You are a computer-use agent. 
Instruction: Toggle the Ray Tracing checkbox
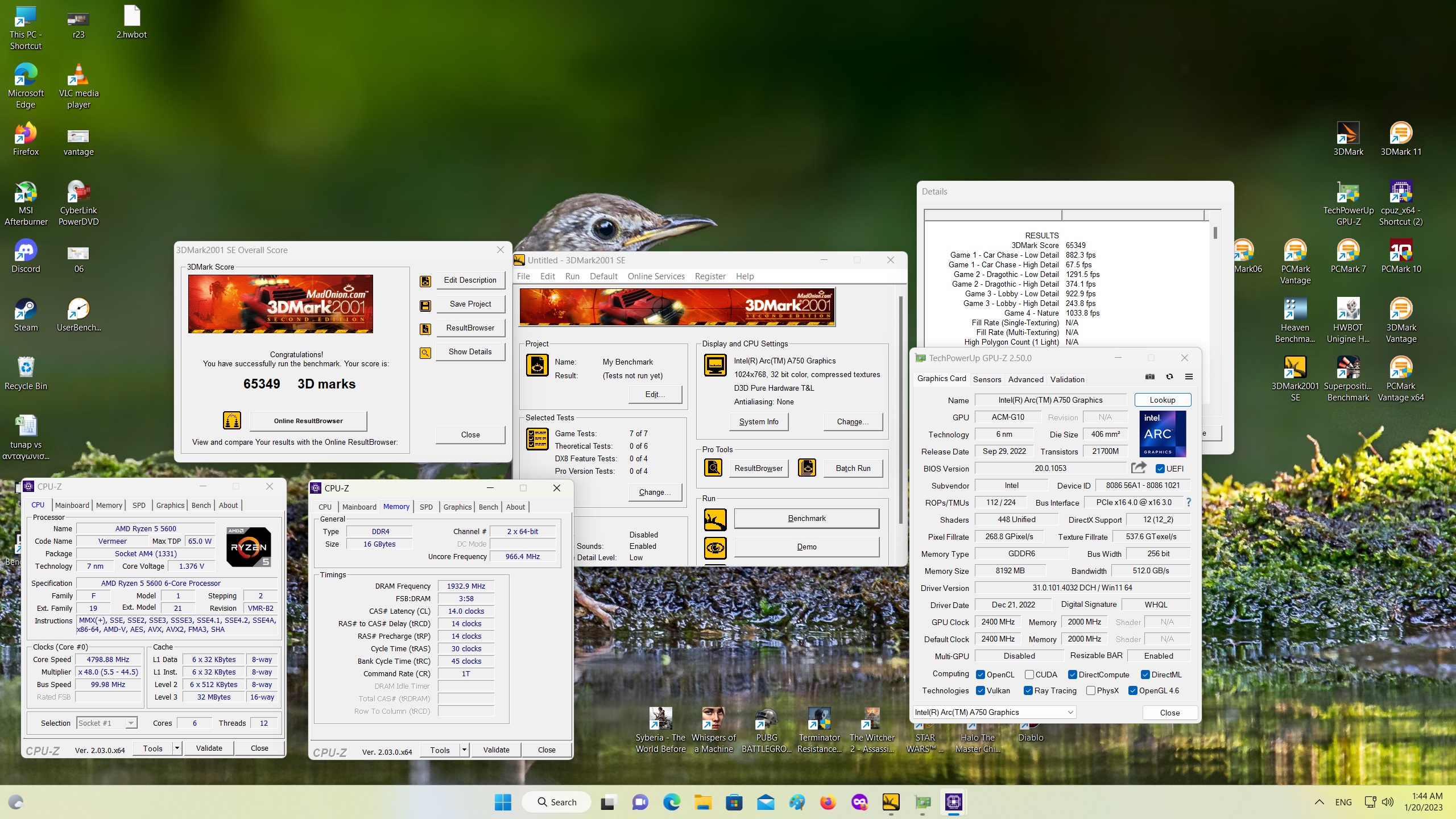[x=1028, y=690]
